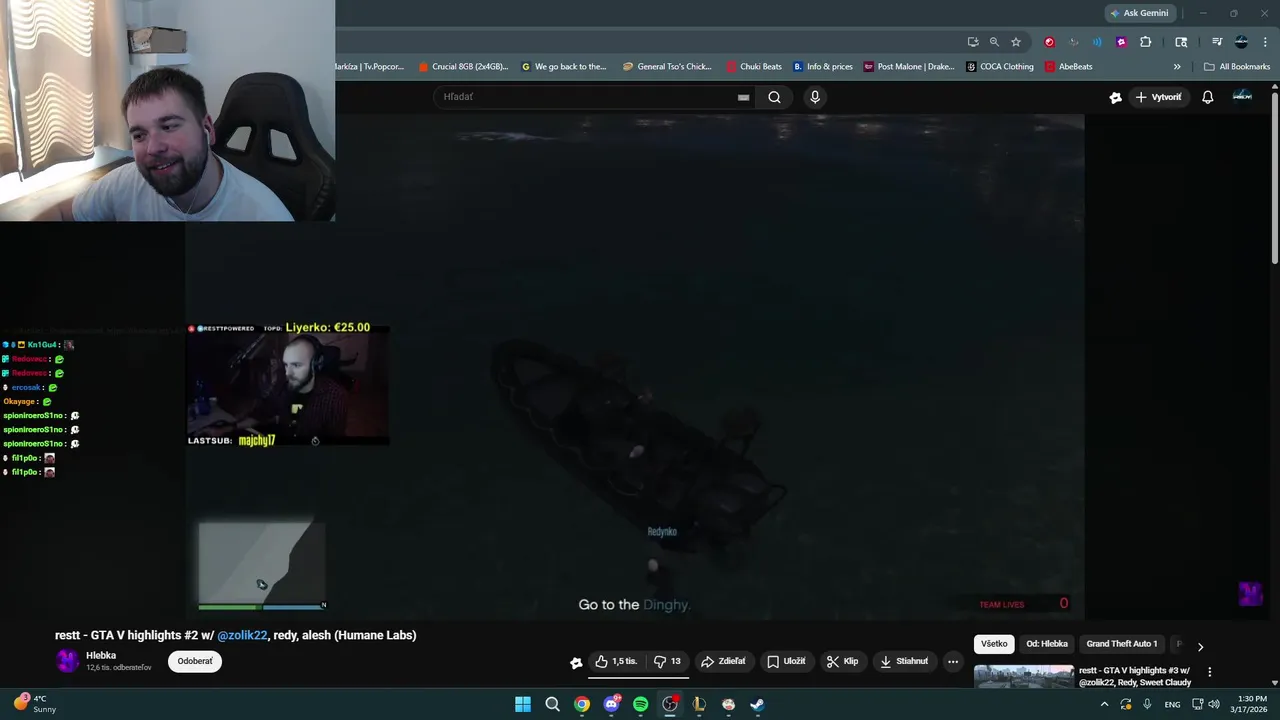Image resolution: width=1280 pixels, height=720 pixels.
Task: Click the Hlebka channel avatar
Action: pyautogui.click(x=67, y=661)
